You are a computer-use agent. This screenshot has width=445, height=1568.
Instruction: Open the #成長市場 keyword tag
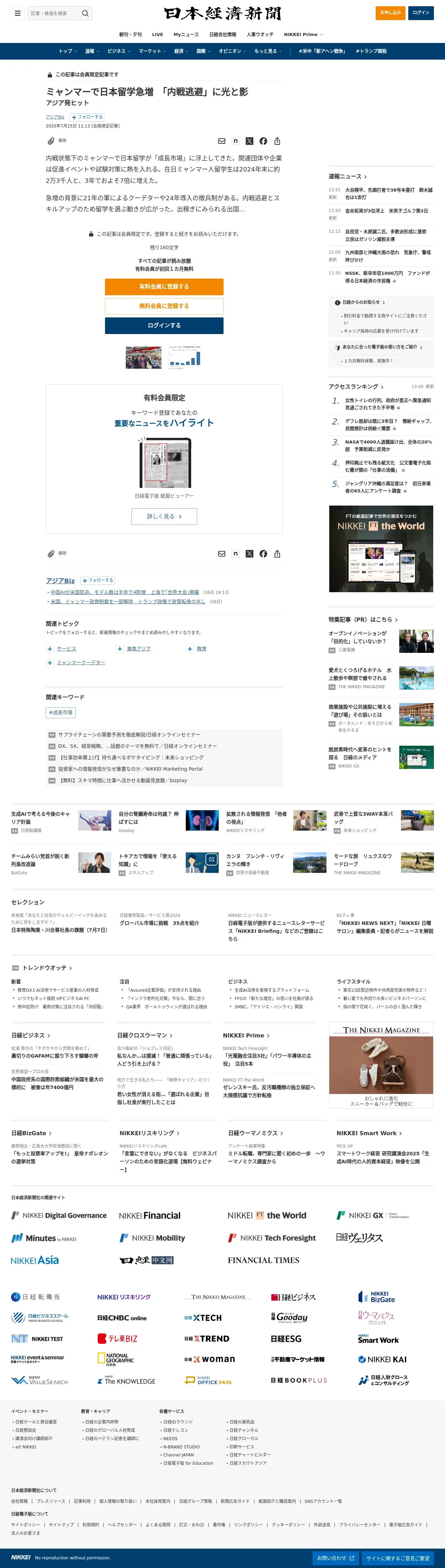pos(60,713)
